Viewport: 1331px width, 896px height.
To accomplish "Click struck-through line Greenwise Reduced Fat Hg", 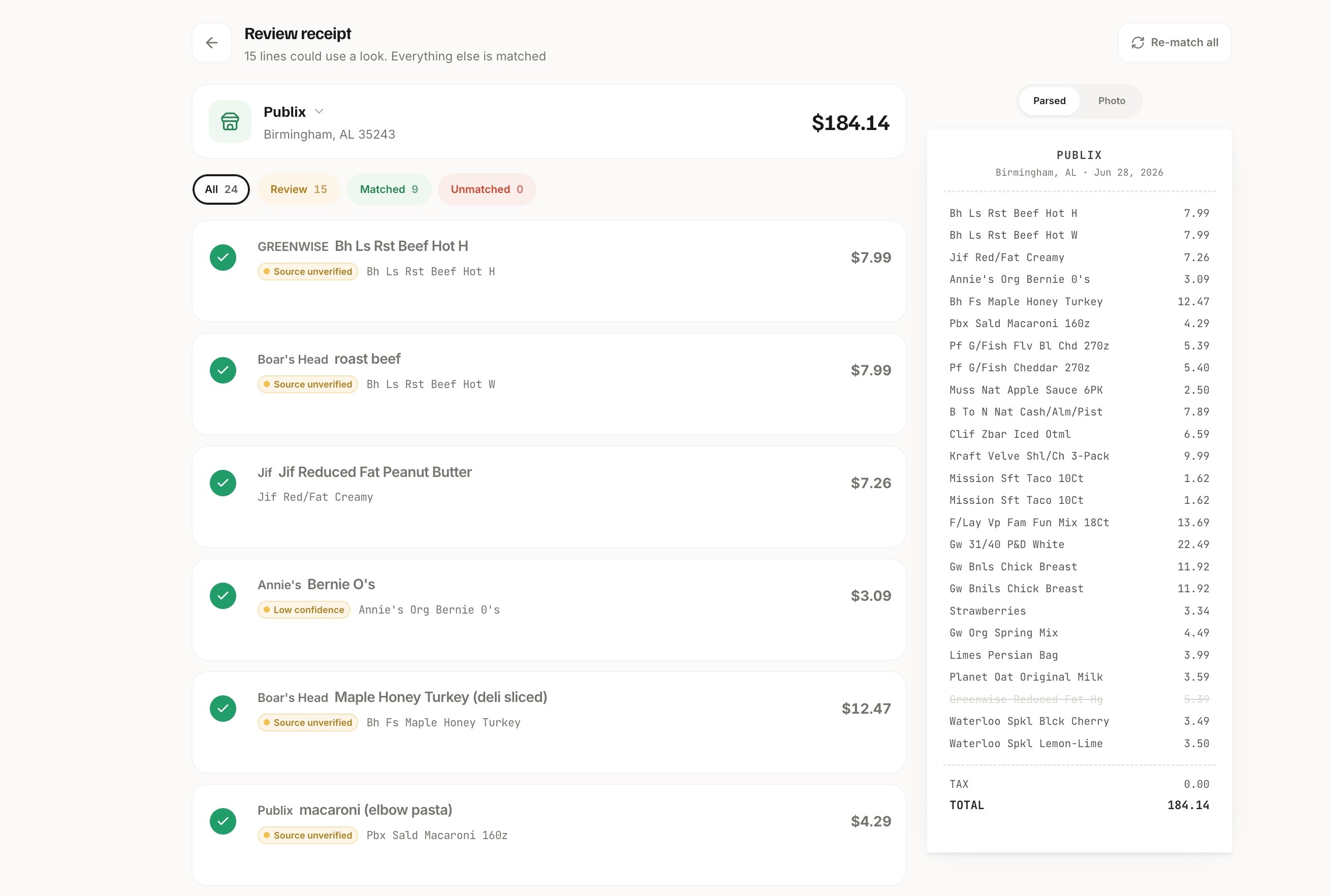I will coord(1079,699).
